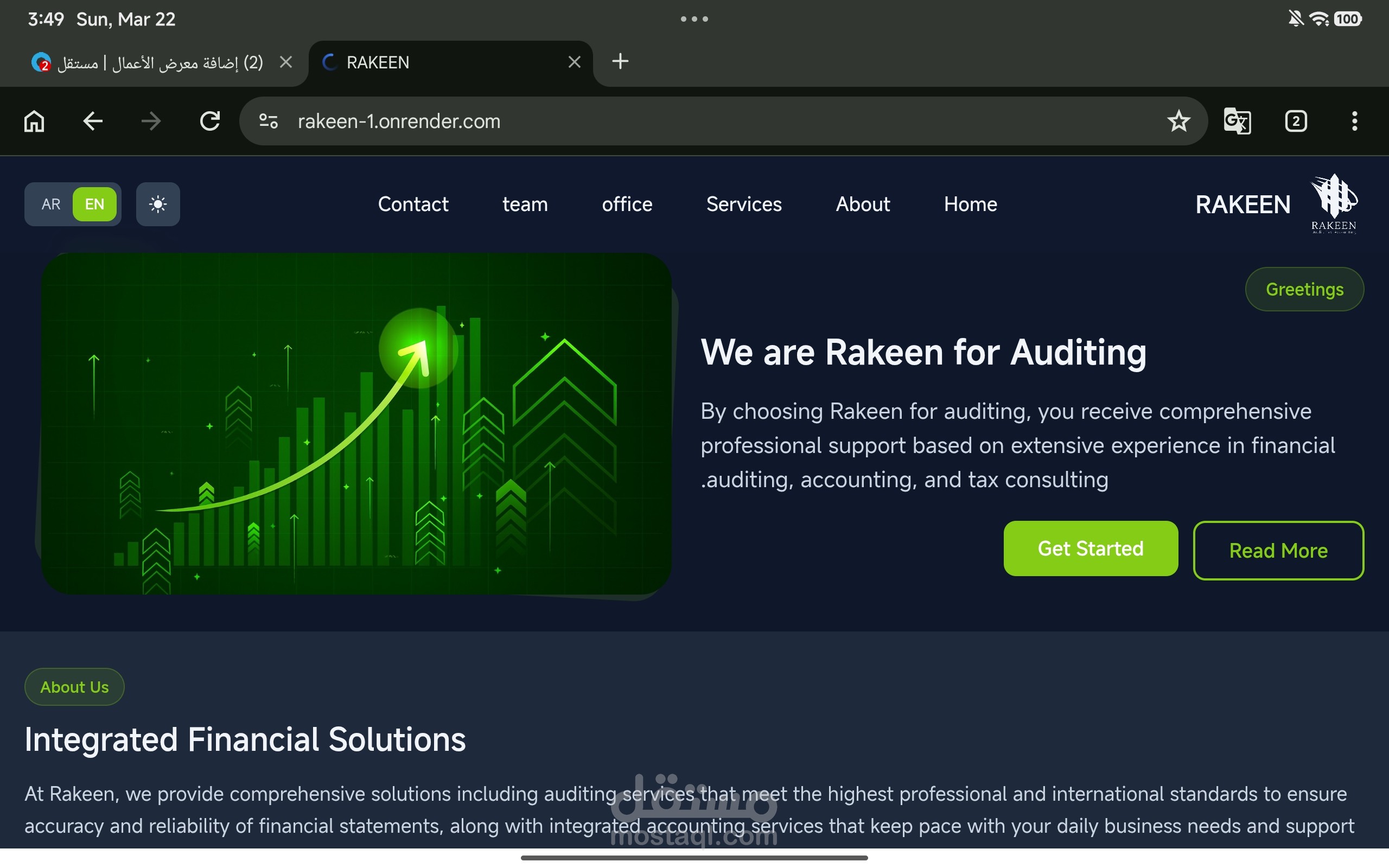1389x868 pixels.
Task: Go to the Contact nav link
Action: tap(413, 205)
